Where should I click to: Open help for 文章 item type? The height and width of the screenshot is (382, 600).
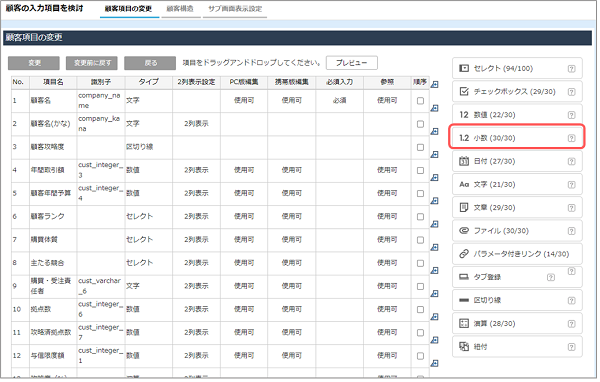tap(571, 208)
